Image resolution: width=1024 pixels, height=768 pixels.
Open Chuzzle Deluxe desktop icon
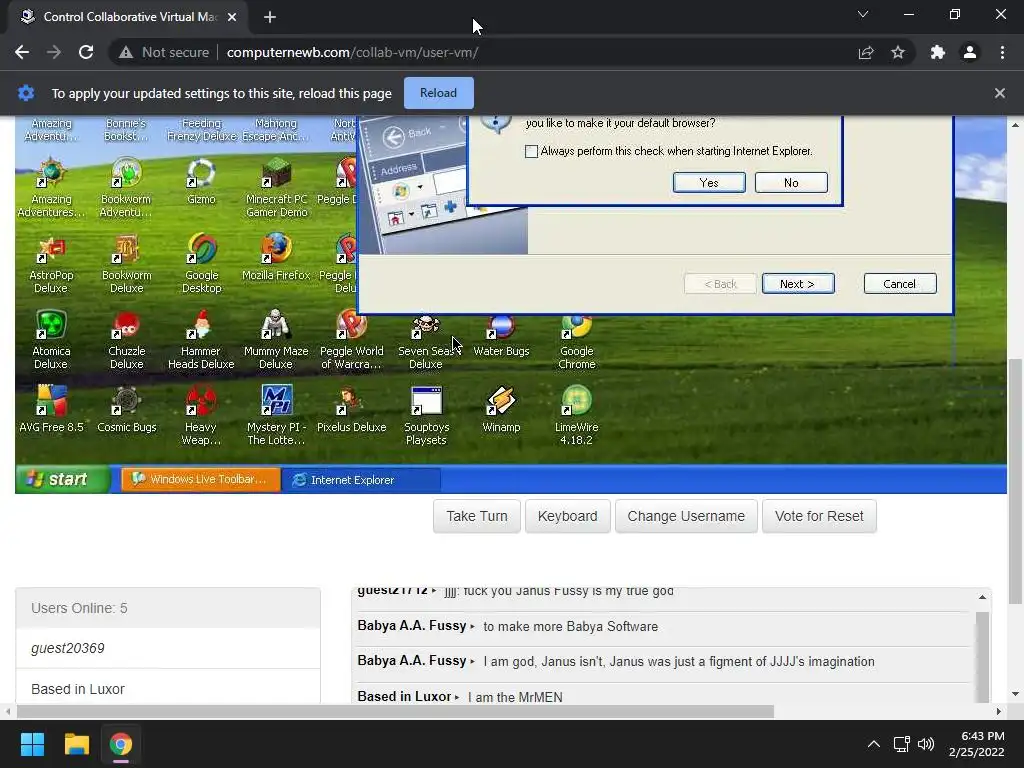126,340
